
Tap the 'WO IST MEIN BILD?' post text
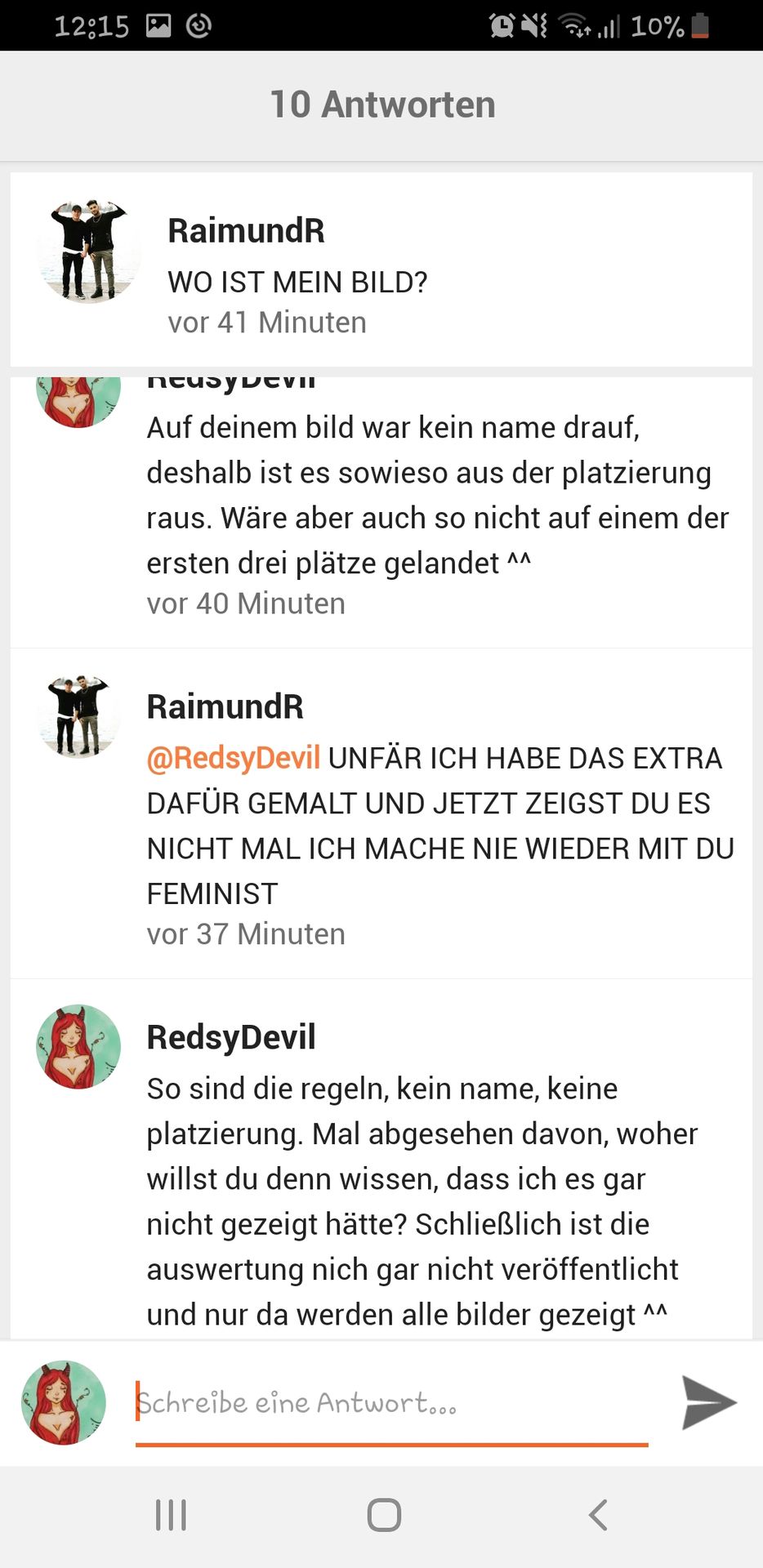297,282
